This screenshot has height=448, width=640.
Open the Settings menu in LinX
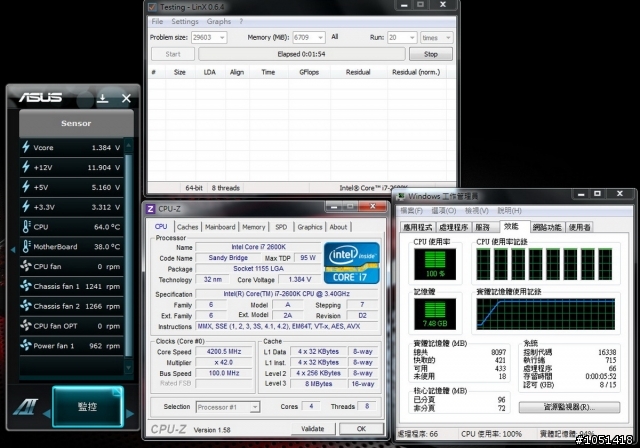pos(185,21)
